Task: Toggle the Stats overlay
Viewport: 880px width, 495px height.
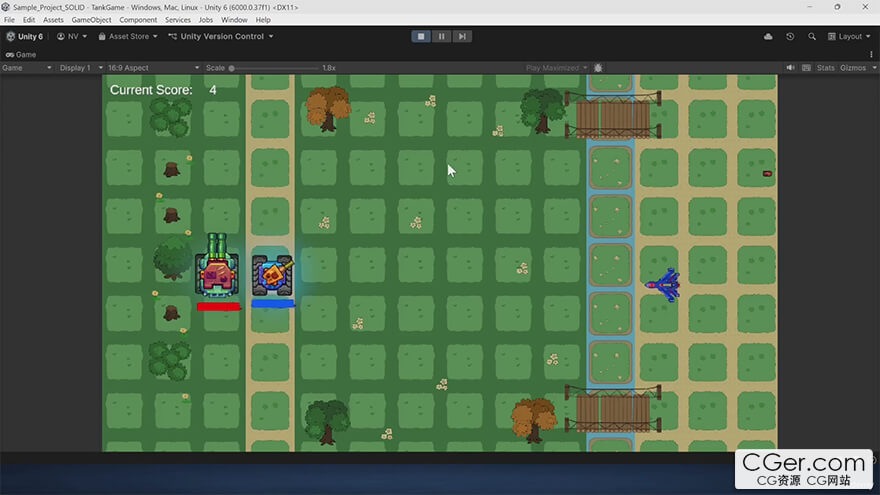Action: click(x=825, y=68)
